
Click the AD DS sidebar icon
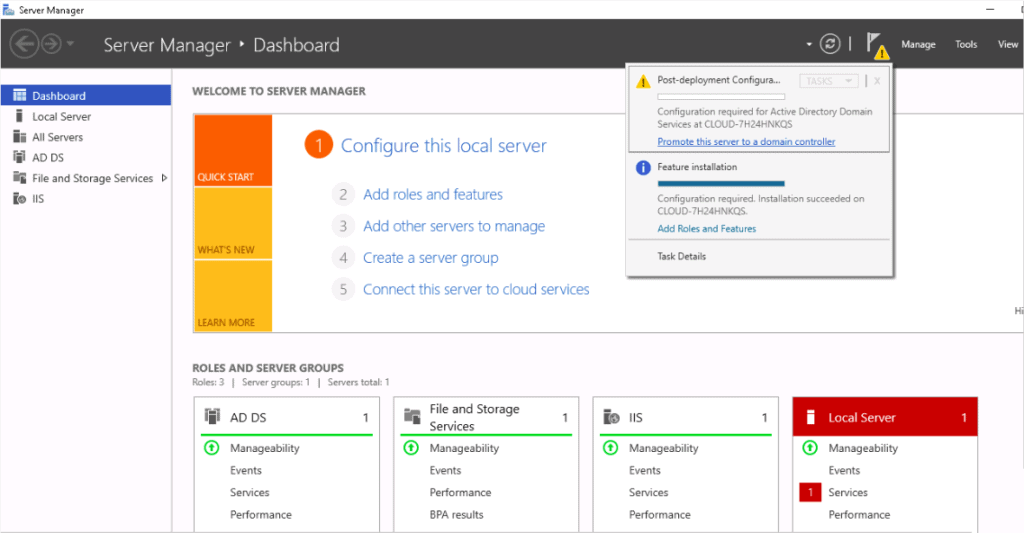tap(20, 157)
